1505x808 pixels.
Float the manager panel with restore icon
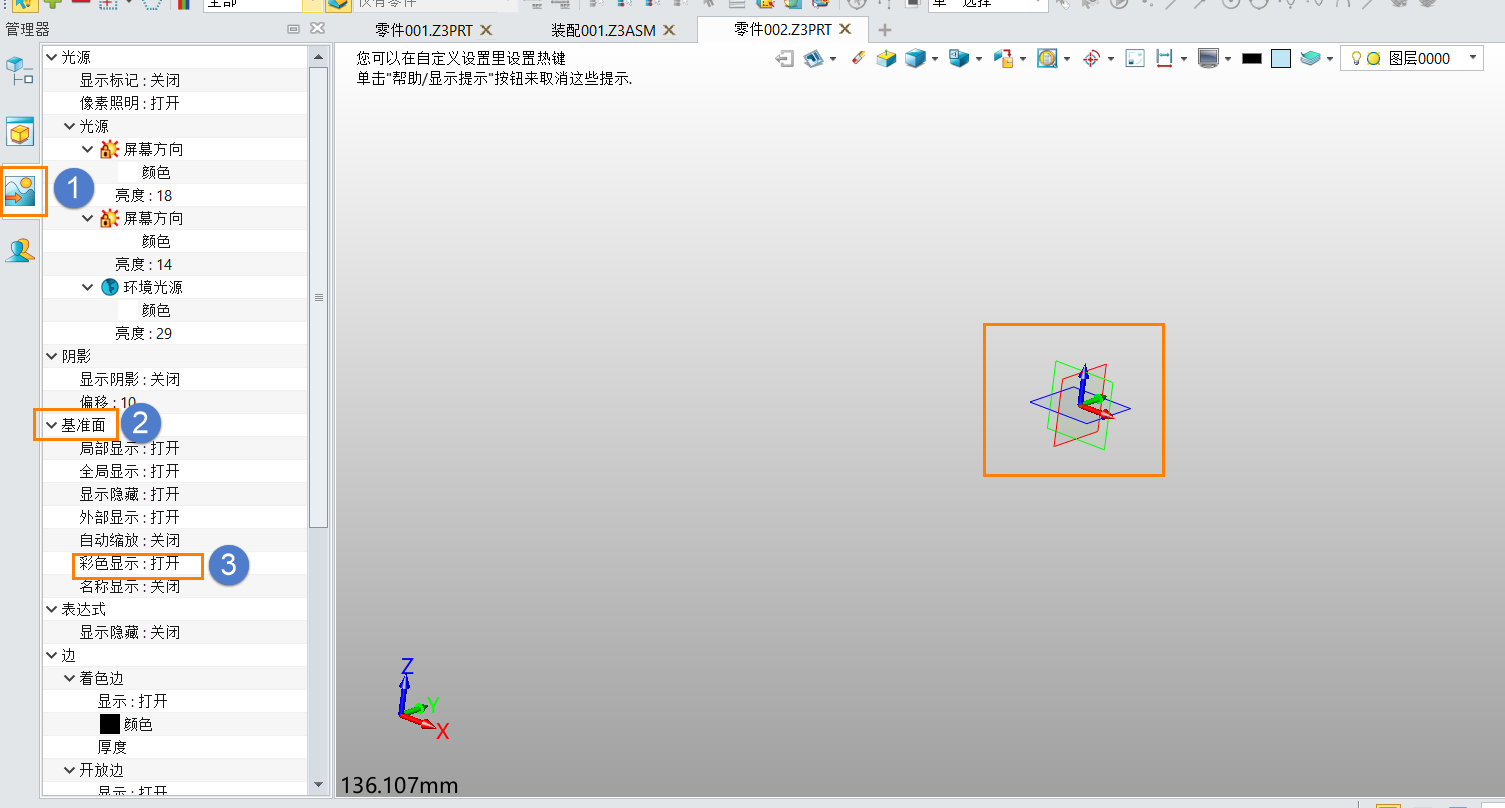point(293,30)
